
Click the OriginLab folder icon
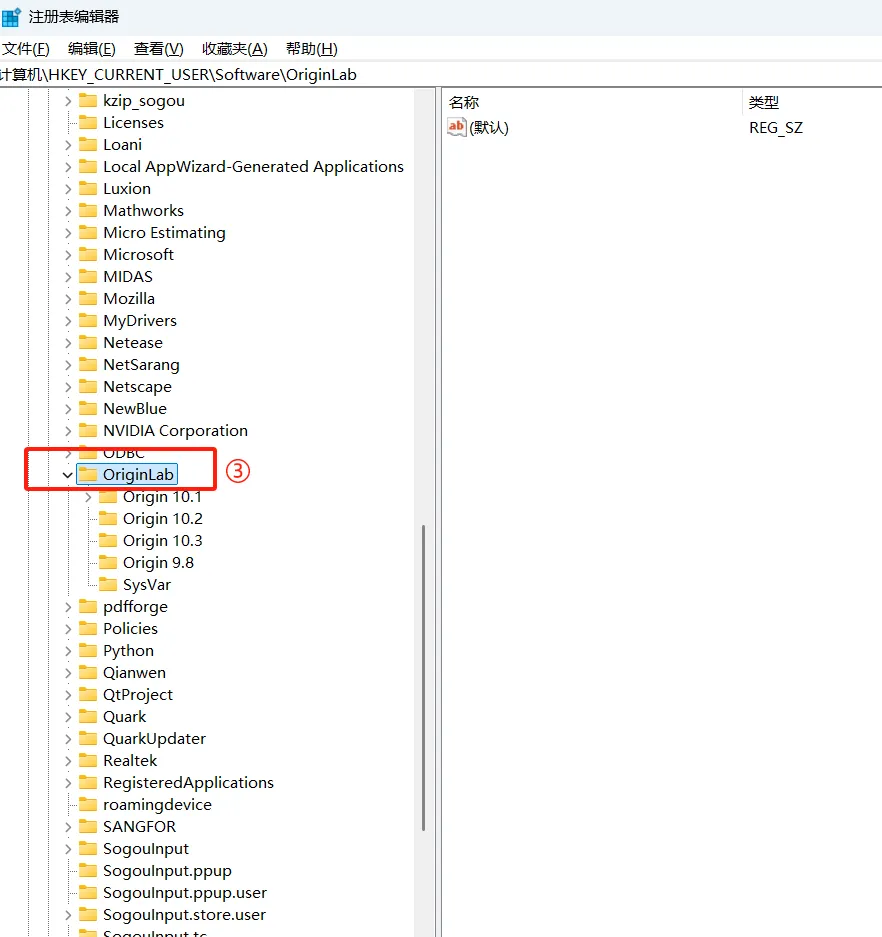click(x=88, y=474)
